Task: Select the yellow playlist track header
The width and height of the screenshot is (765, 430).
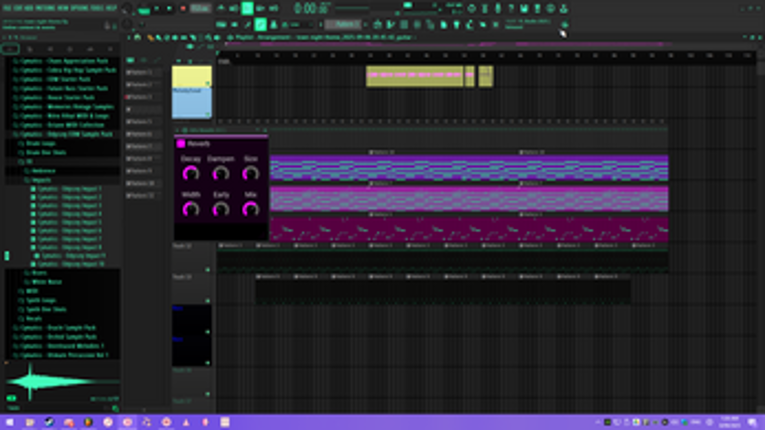Action: [192, 77]
